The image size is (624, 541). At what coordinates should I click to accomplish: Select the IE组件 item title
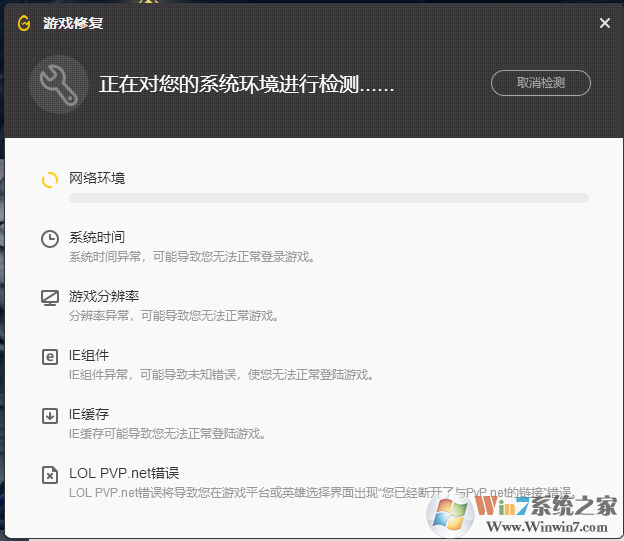[89, 355]
